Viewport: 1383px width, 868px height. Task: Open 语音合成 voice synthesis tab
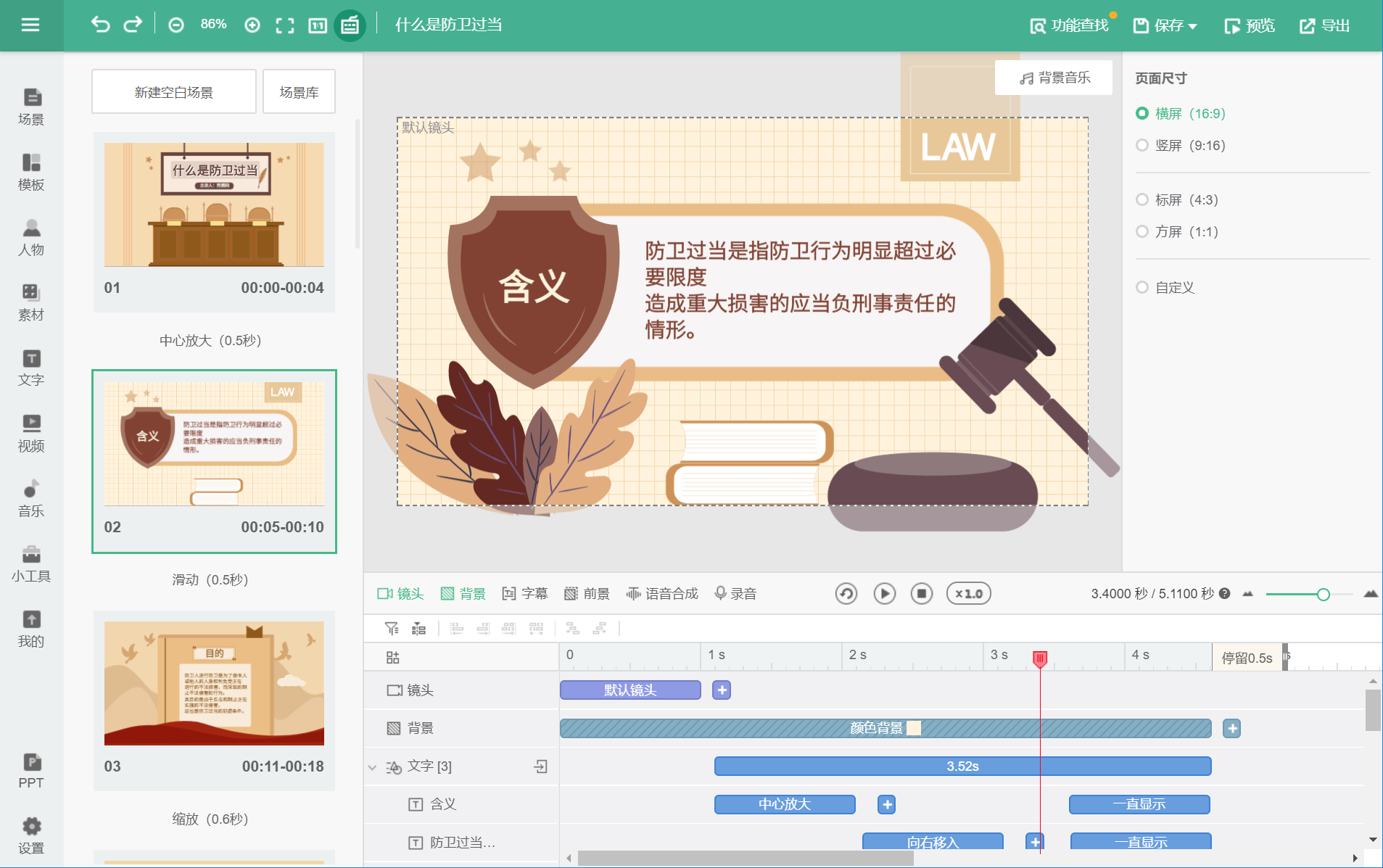(662, 593)
